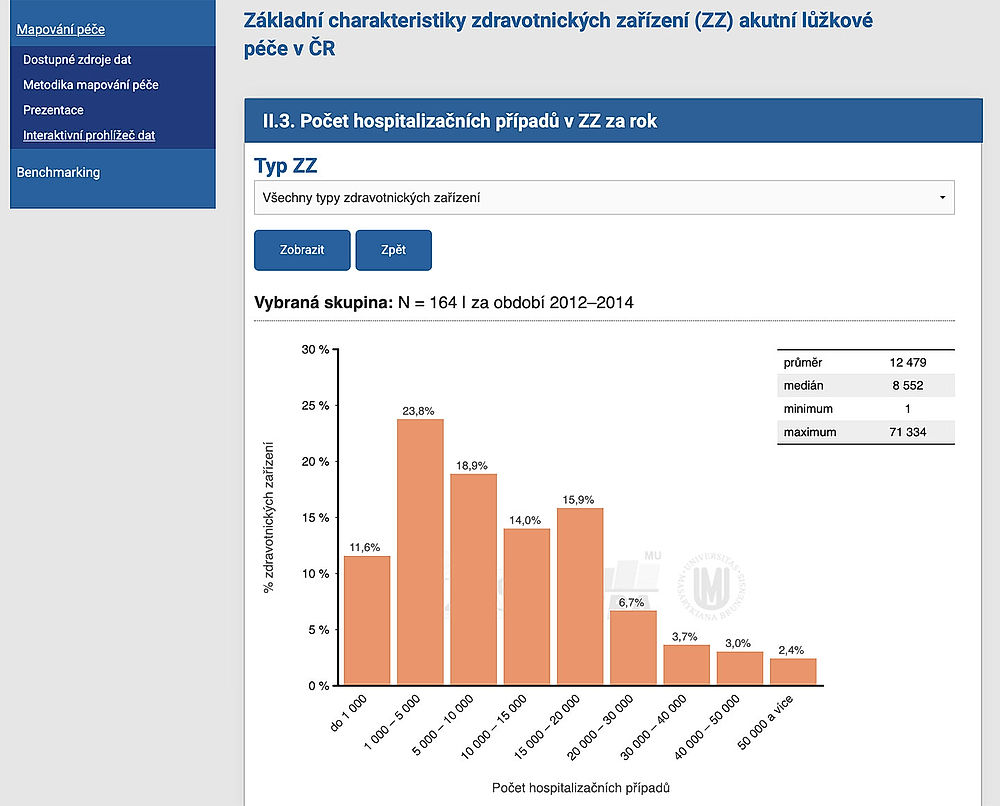Viewport: 1000px width, 806px height.
Task: Select Prezentace in the sidebar
Action: coord(53,110)
